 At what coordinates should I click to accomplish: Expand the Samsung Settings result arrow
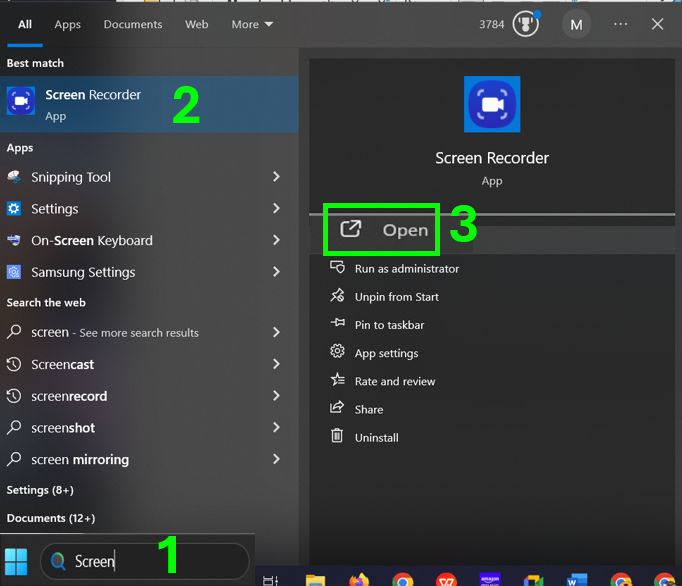276,272
